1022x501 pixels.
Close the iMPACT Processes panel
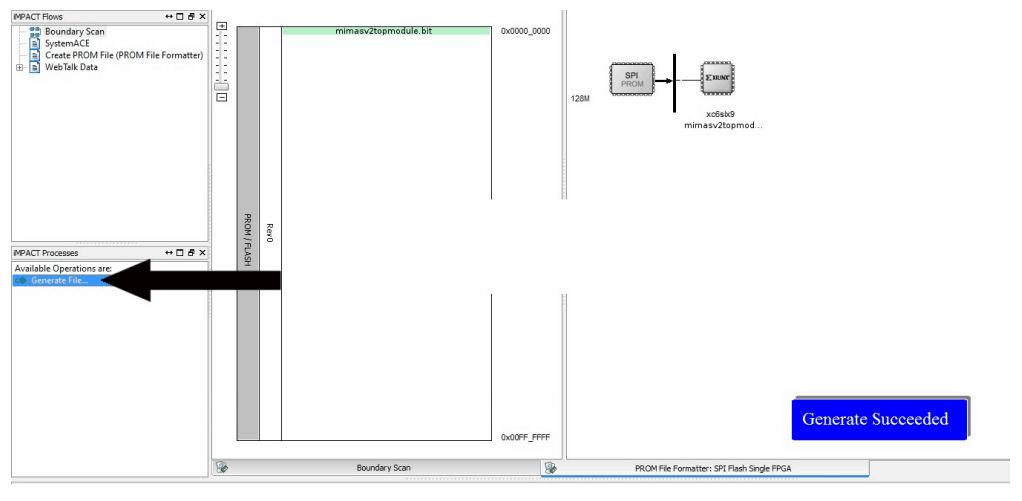click(x=202, y=253)
